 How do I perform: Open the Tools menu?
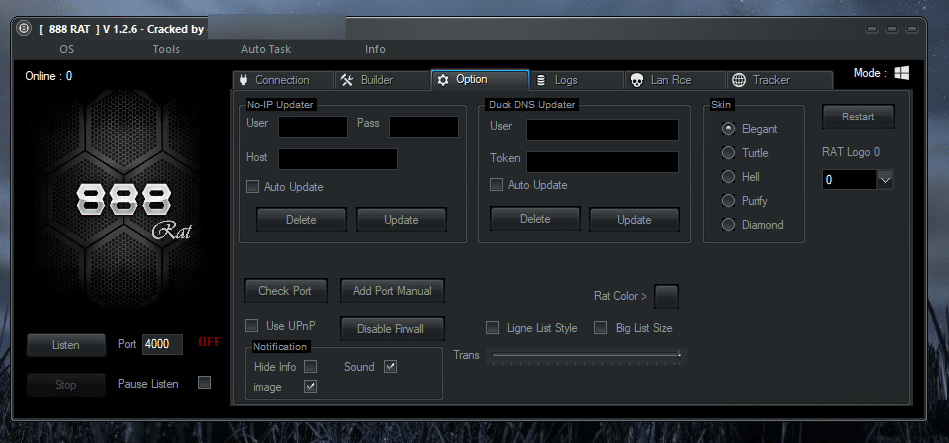point(166,49)
